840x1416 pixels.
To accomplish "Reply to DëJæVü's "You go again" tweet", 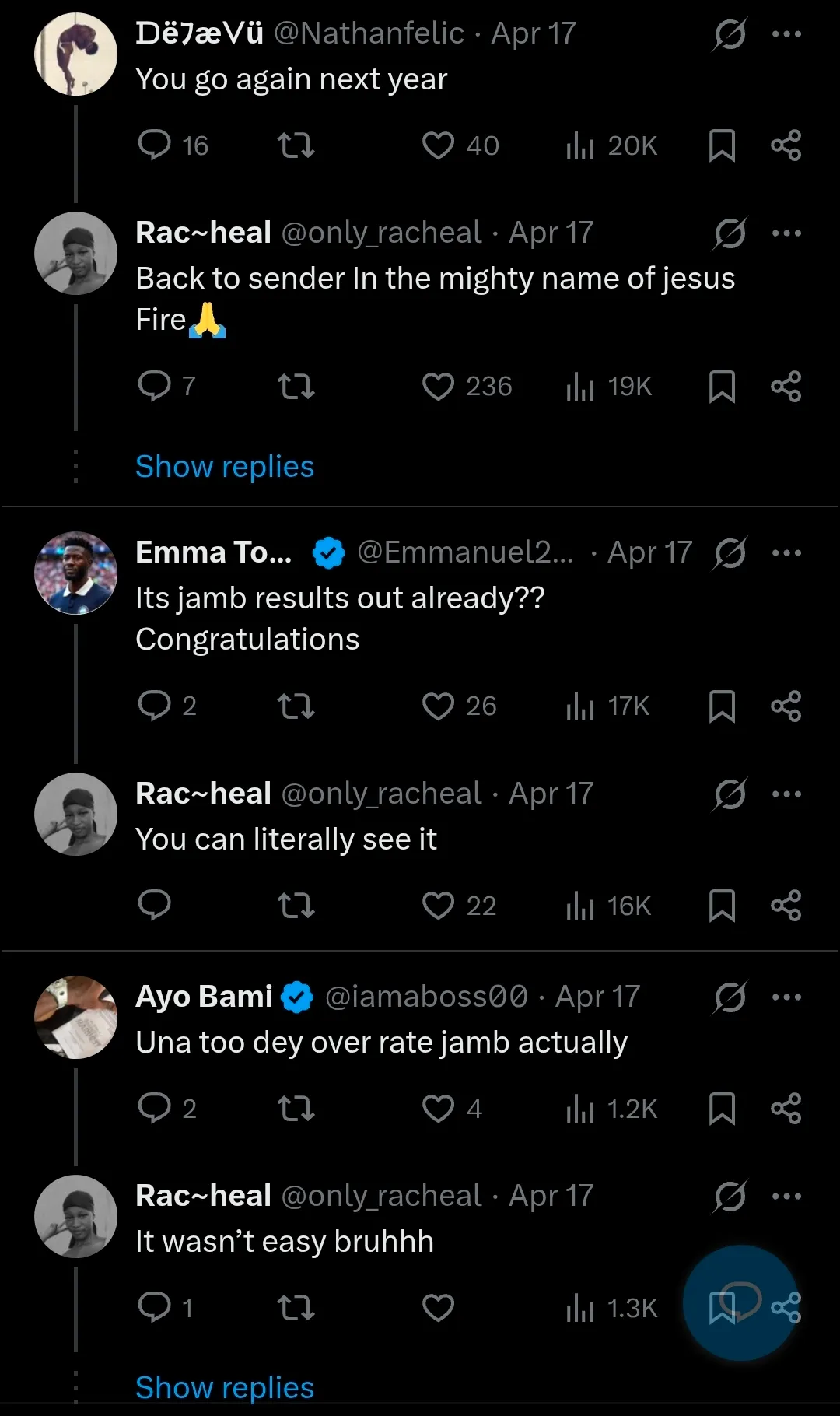I will pyautogui.click(x=154, y=145).
